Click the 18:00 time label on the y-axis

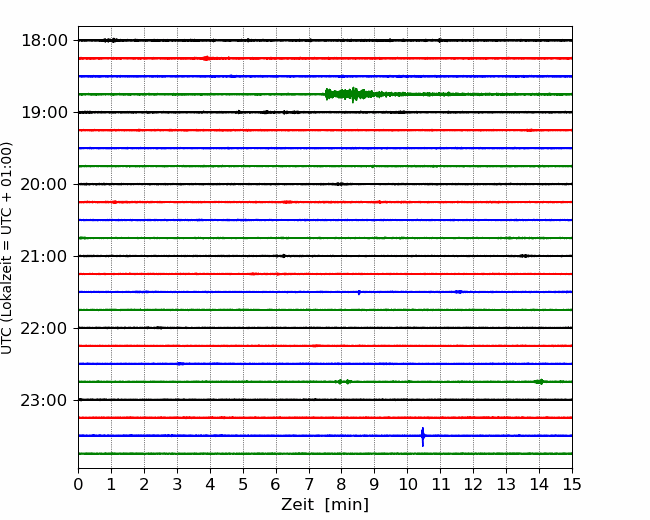(x=44, y=41)
